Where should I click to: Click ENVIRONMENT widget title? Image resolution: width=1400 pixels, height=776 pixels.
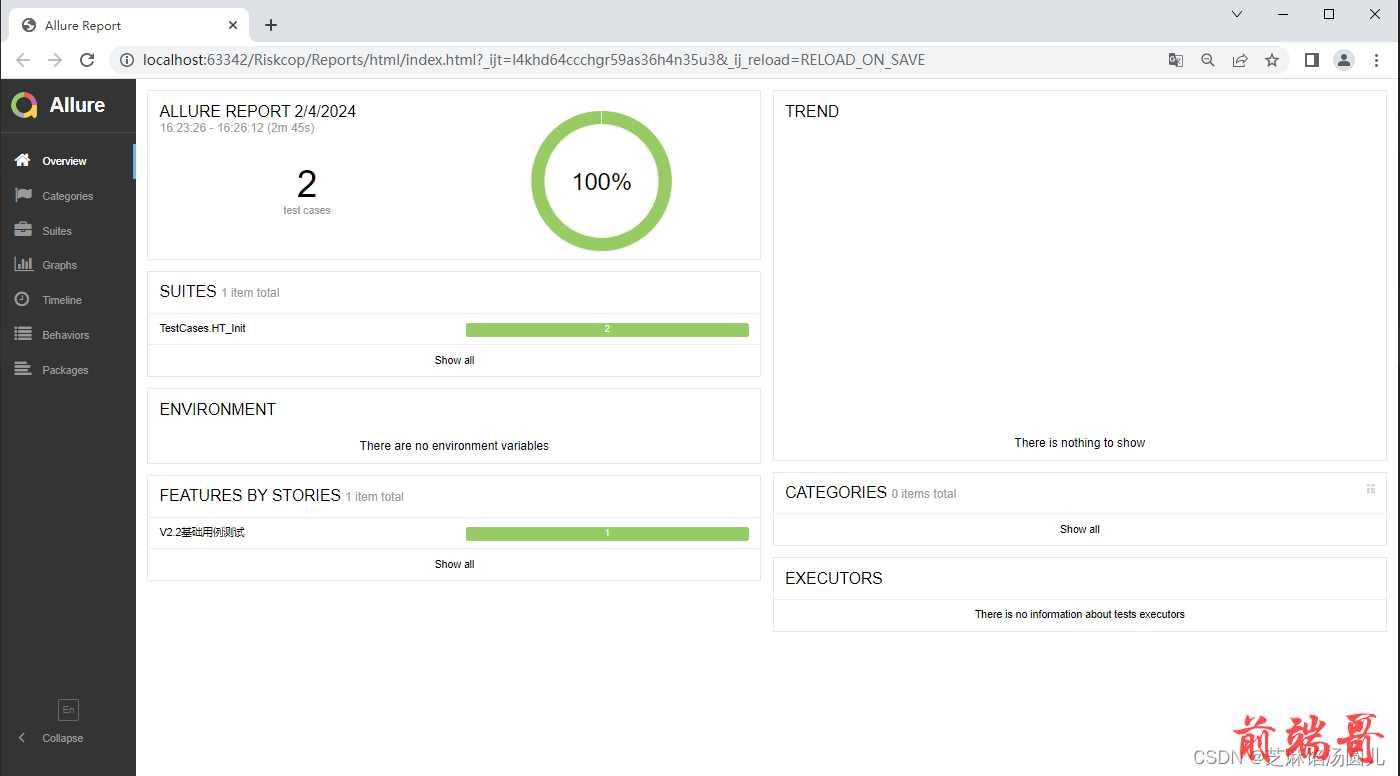coord(218,409)
